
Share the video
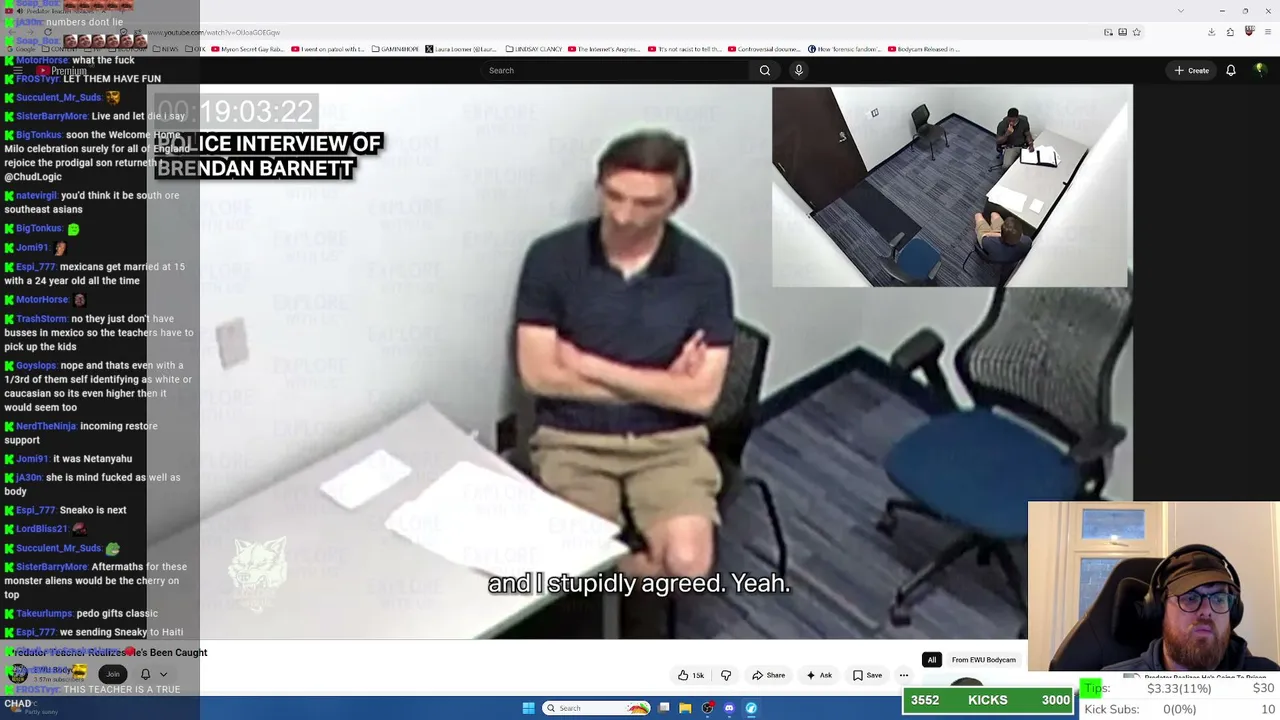pos(769,675)
